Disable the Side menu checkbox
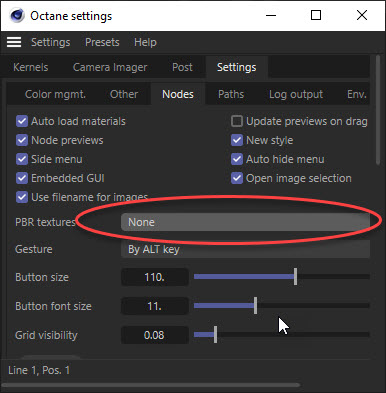386x393 pixels. [22, 159]
